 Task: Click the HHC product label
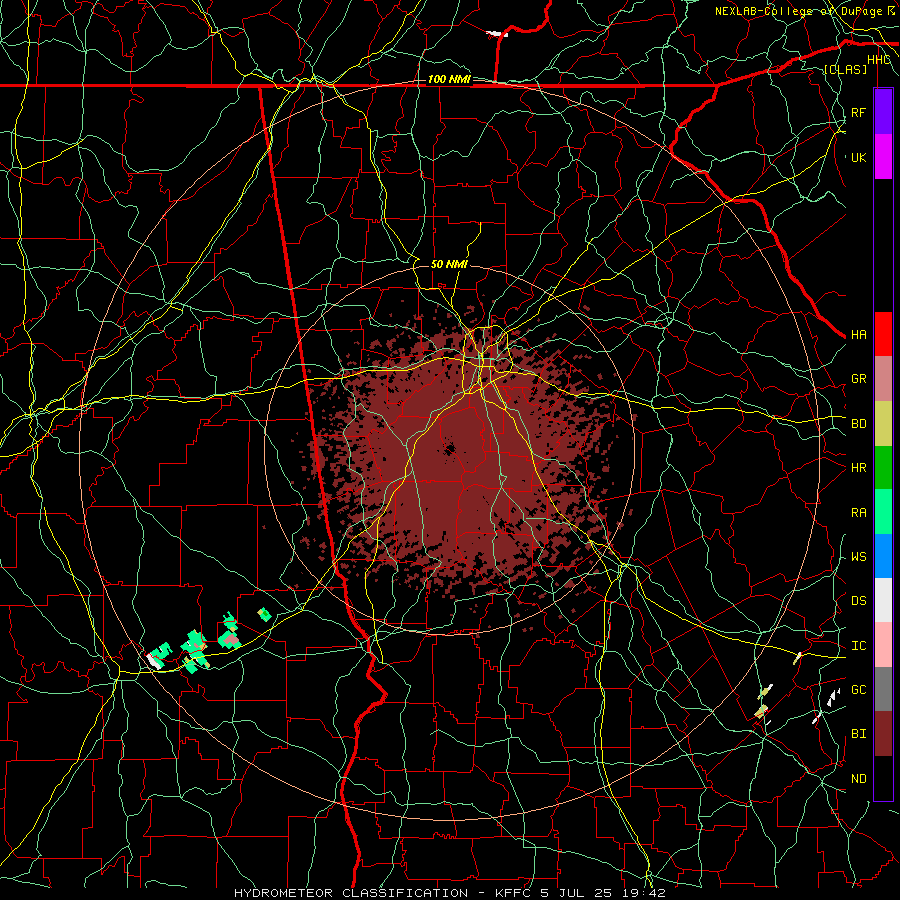(878, 60)
